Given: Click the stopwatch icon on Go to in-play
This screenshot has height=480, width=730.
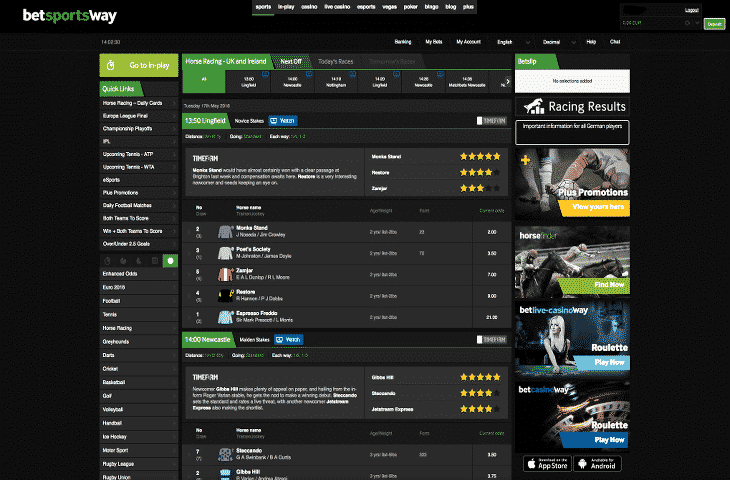Looking at the screenshot, I should [x=110, y=65].
